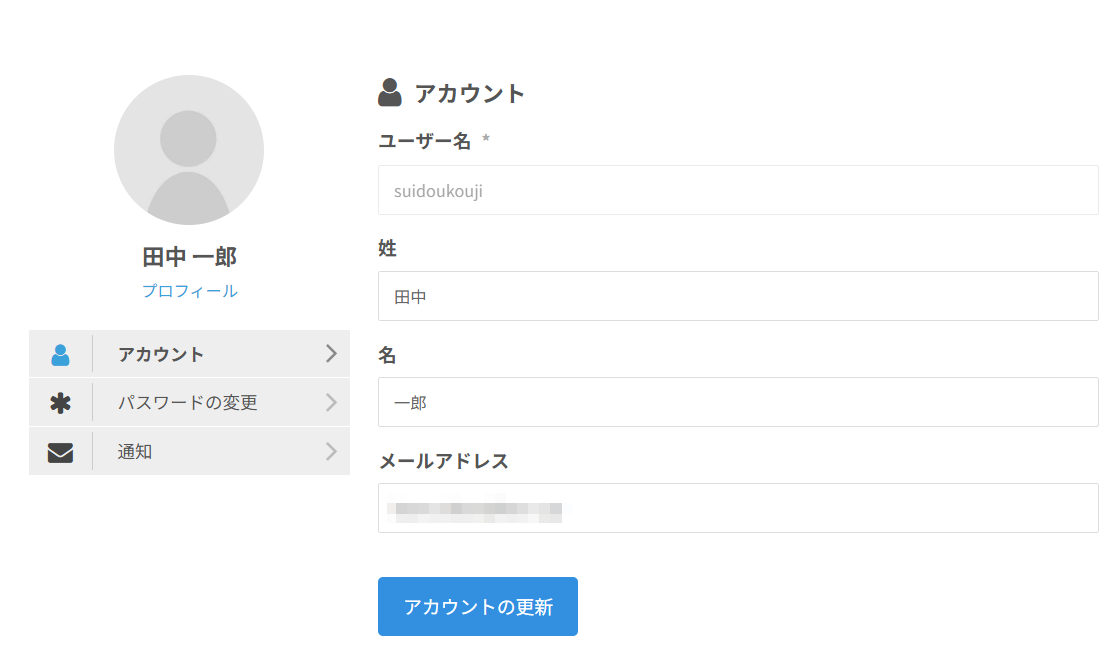Open the プロフィール link
1112x670 pixels.
[189, 291]
